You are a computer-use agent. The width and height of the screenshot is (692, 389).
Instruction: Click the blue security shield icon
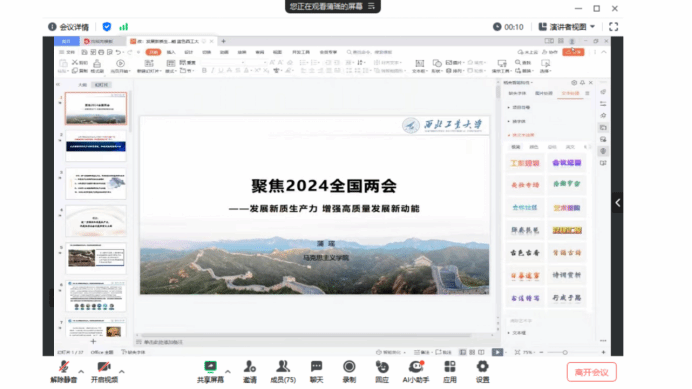[107, 27]
